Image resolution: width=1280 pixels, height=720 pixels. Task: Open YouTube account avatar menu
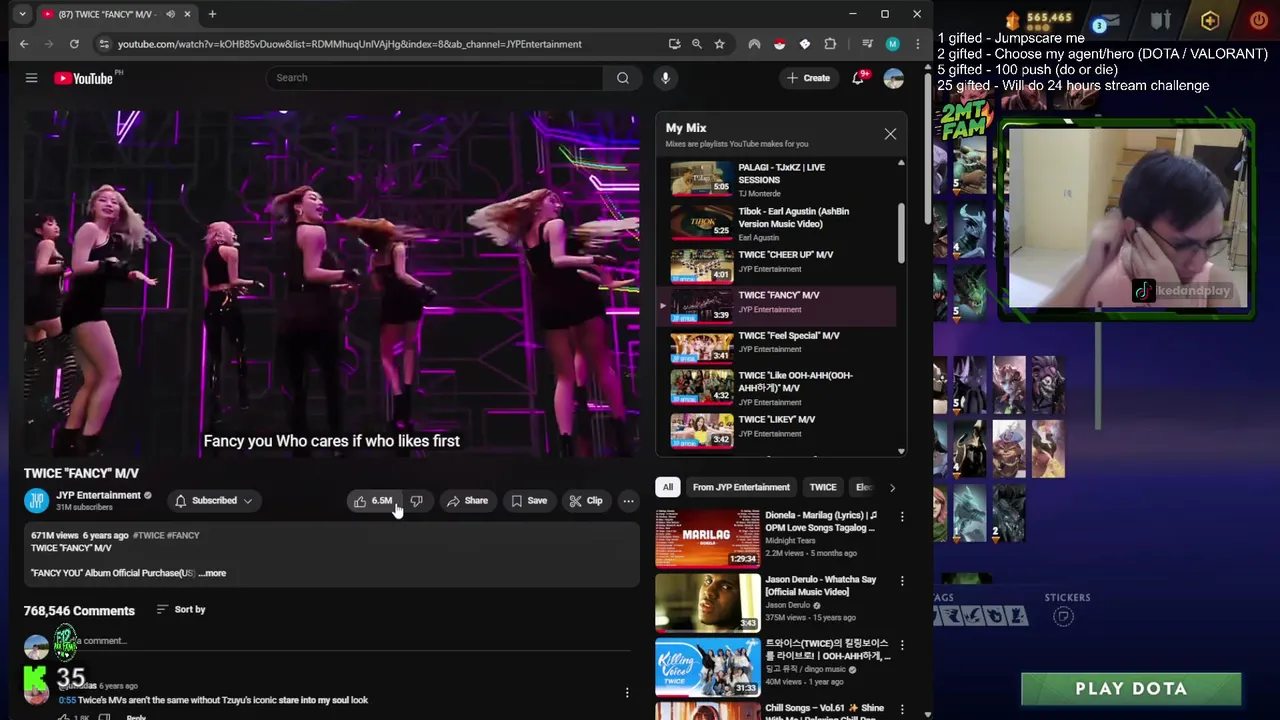893,78
